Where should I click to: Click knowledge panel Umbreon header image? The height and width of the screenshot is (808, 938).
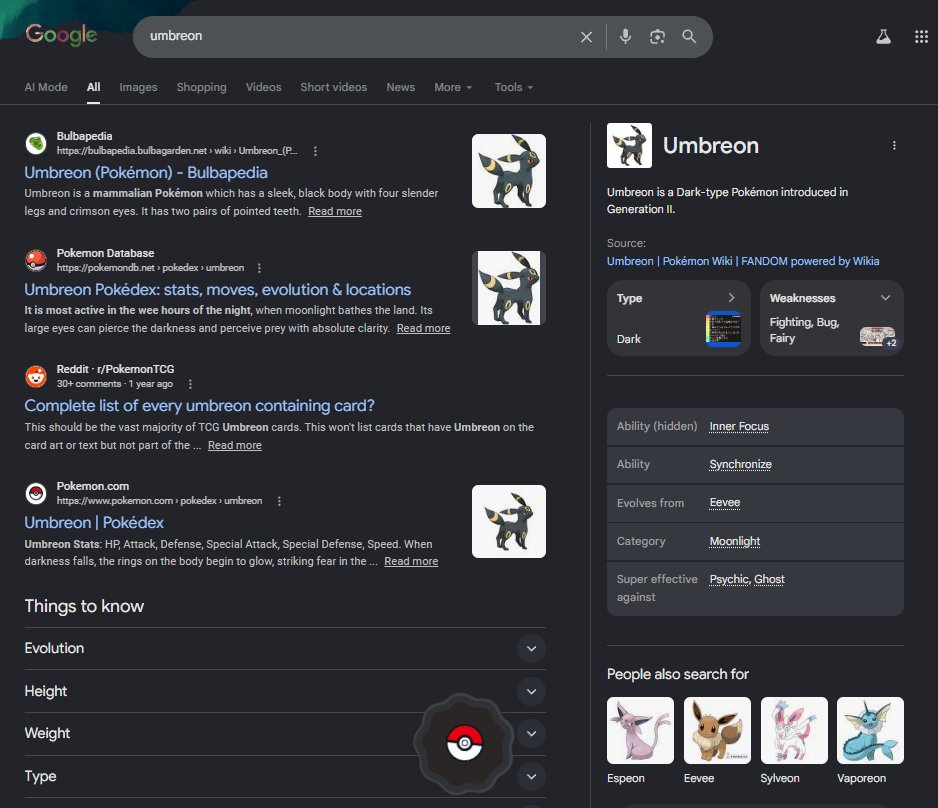pos(629,145)
